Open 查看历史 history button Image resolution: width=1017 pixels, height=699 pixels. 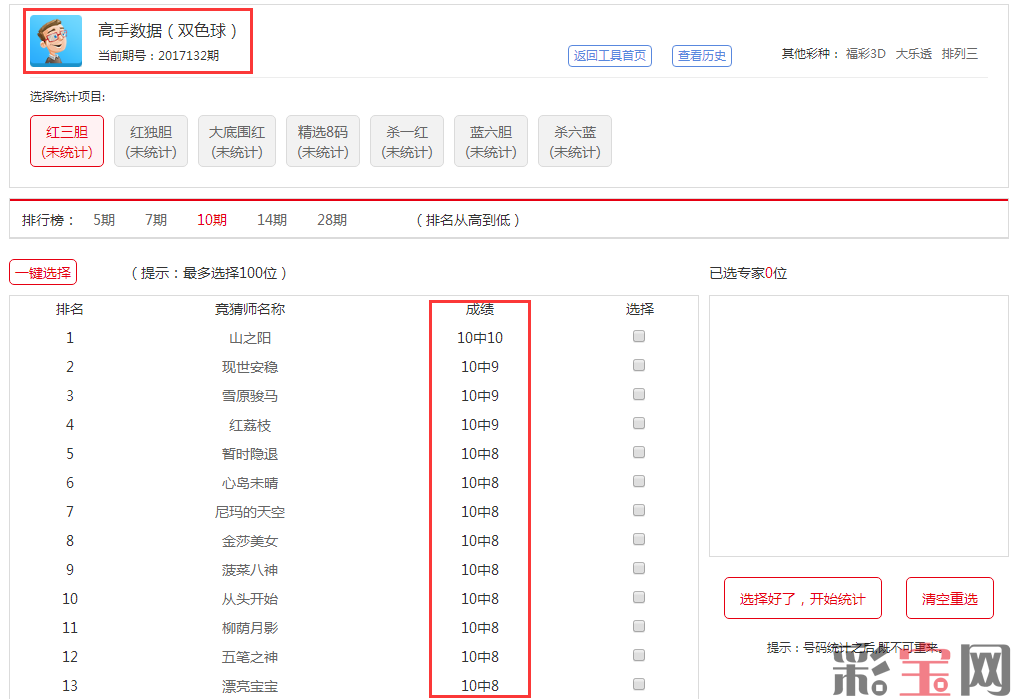click(702, 56)
